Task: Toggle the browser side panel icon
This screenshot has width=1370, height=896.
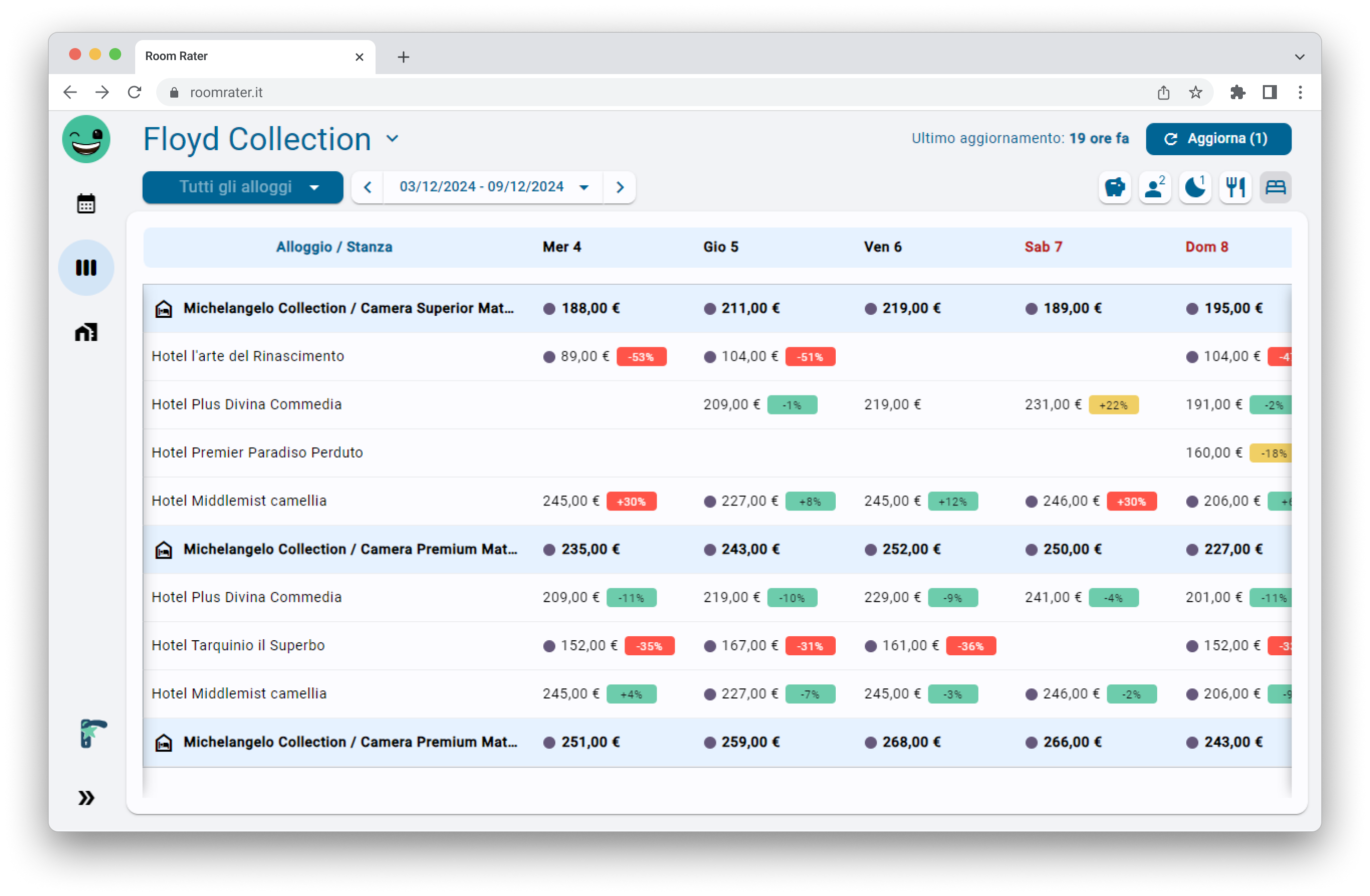Action: coord(1269,92)
